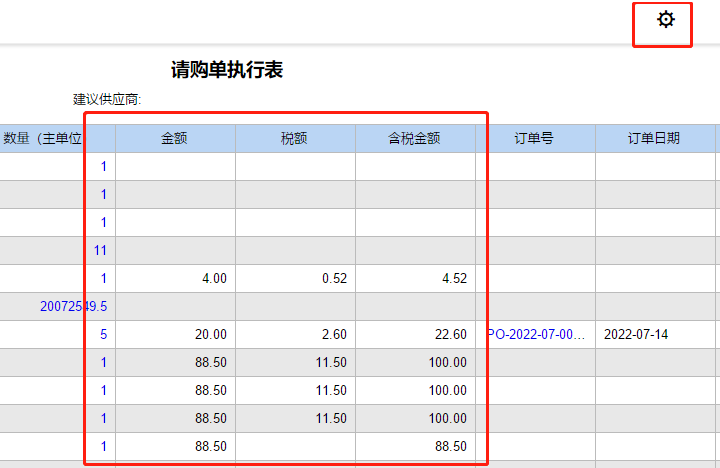
Task: Select the 订单日期 column header
Action: (654, 138)
